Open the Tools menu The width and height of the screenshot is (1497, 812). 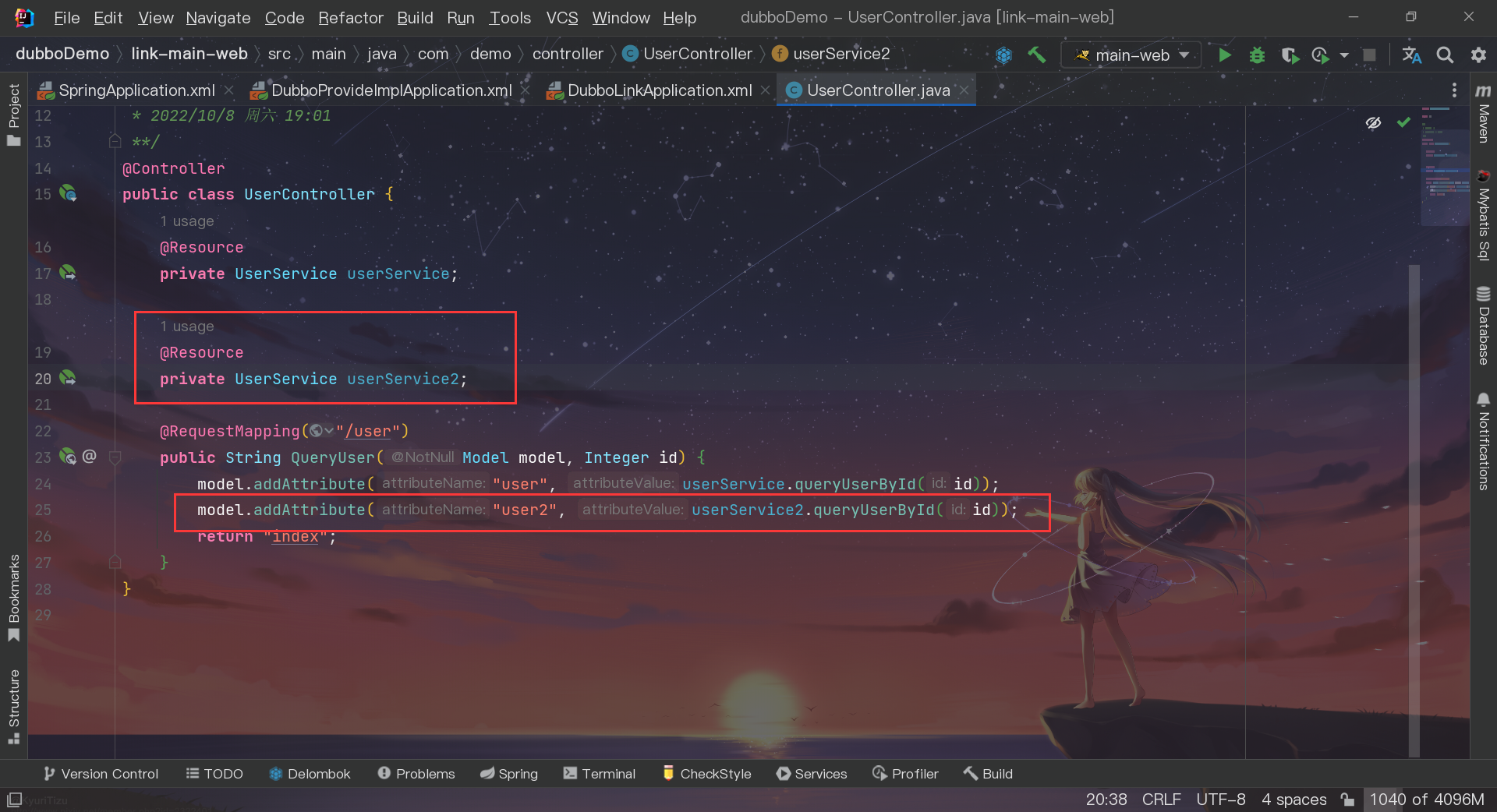(x=510, y=17)
